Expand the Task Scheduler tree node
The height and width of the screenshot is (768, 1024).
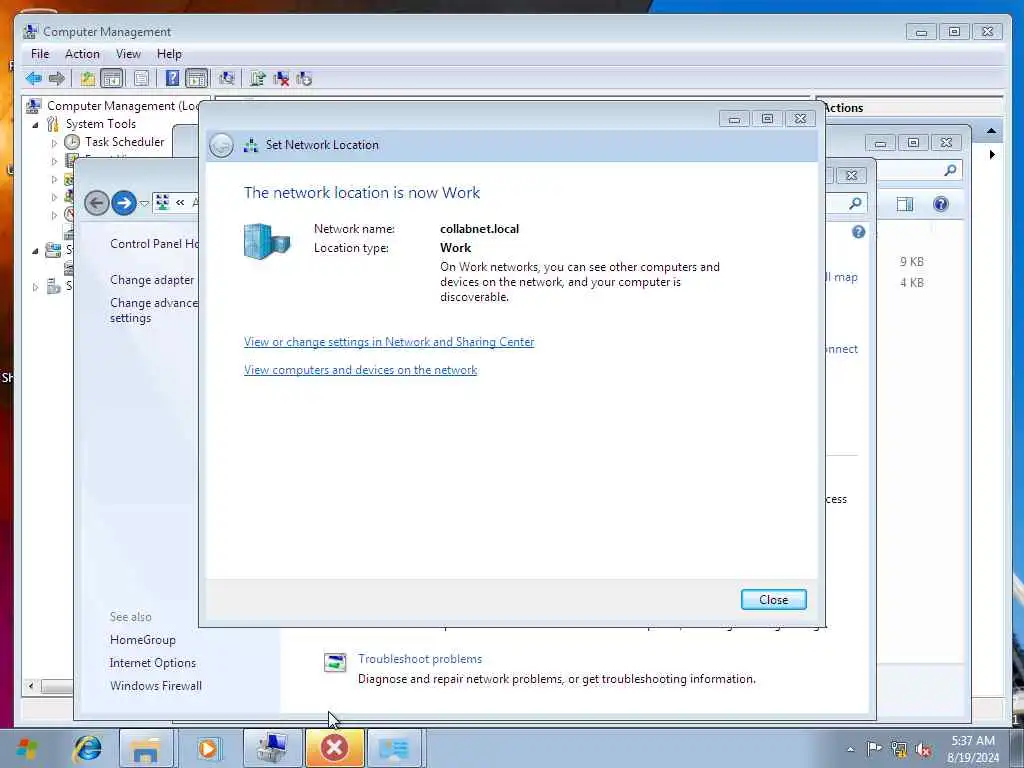(54, 142)
